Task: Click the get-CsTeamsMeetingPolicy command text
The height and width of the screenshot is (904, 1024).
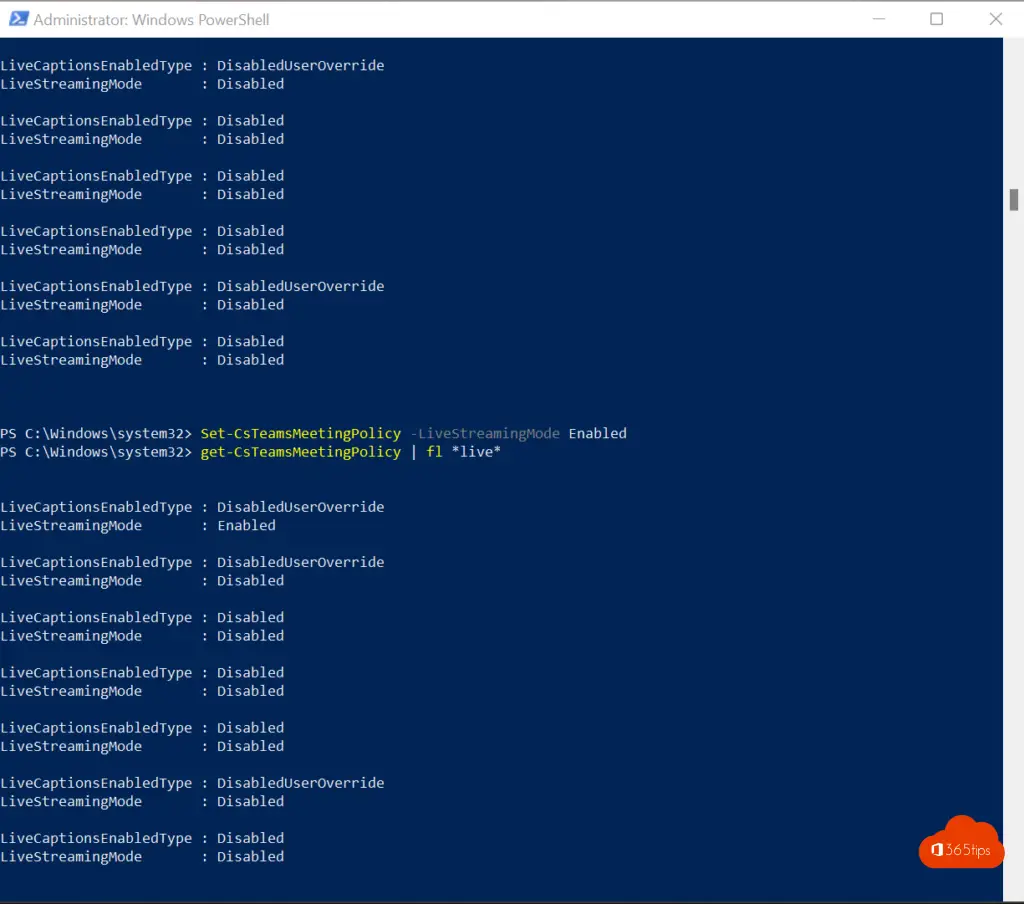Action: [x=300, y=452]
